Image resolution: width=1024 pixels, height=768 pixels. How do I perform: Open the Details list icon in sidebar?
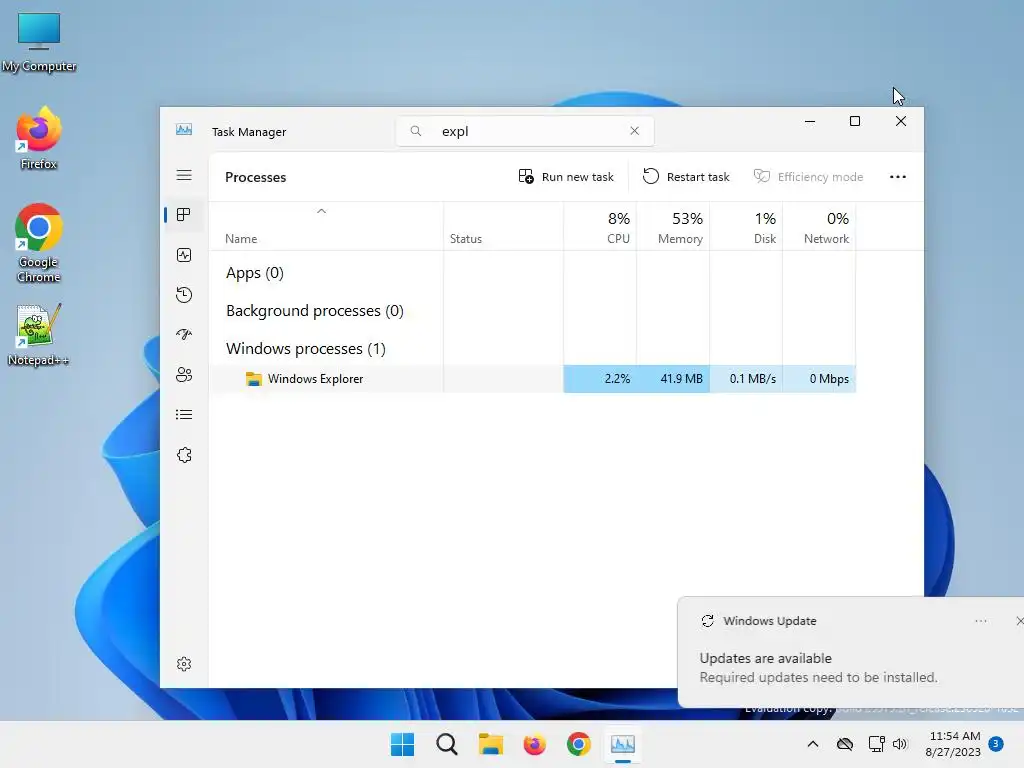click(184, 415)
